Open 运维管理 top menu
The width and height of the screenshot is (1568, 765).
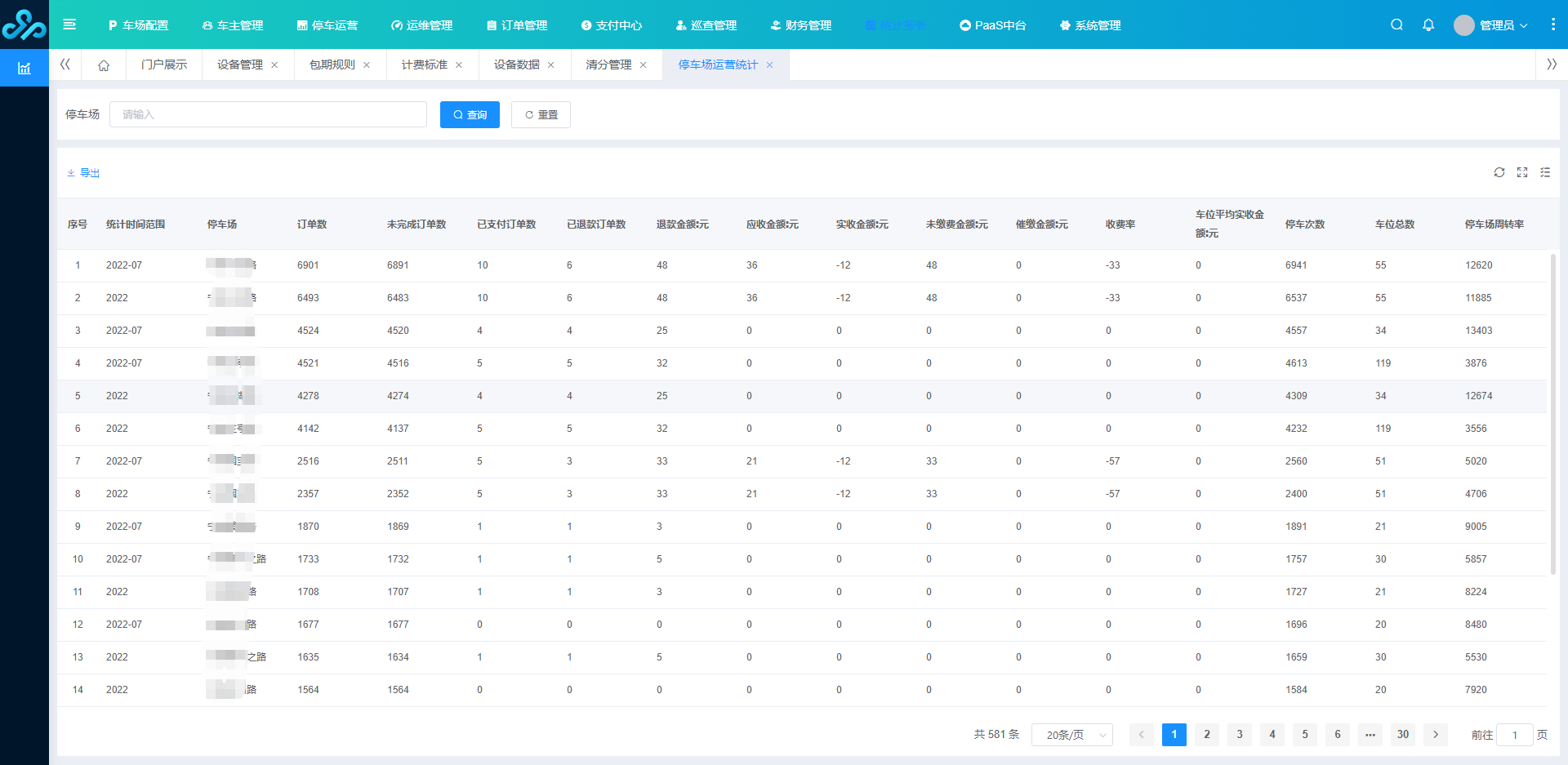(x=422, y=25)
